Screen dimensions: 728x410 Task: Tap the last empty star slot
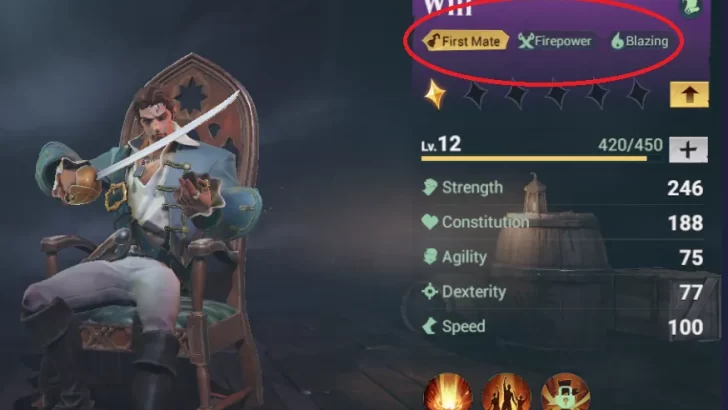pos(637,94)
